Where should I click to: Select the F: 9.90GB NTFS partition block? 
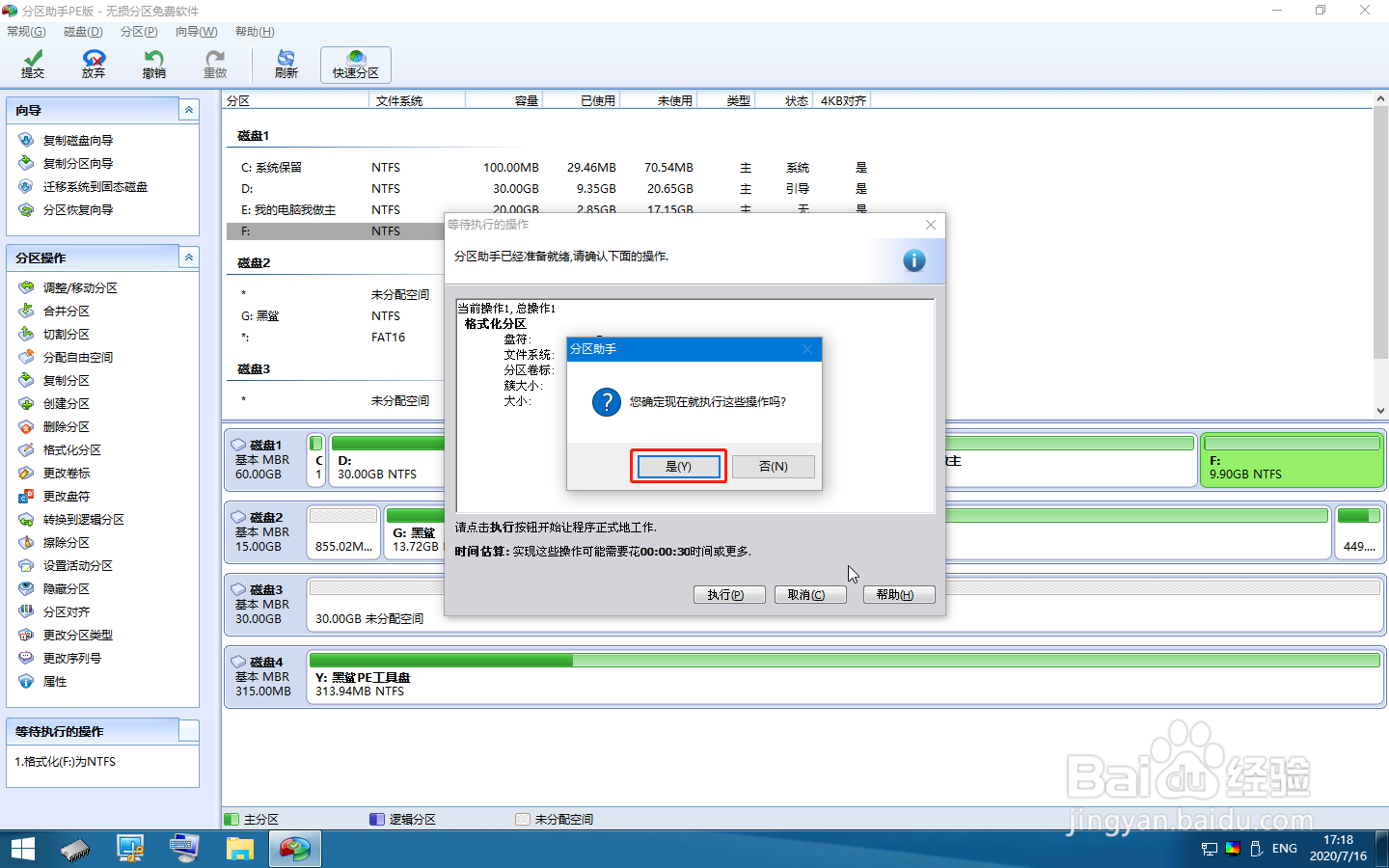tap(1291, 460)
